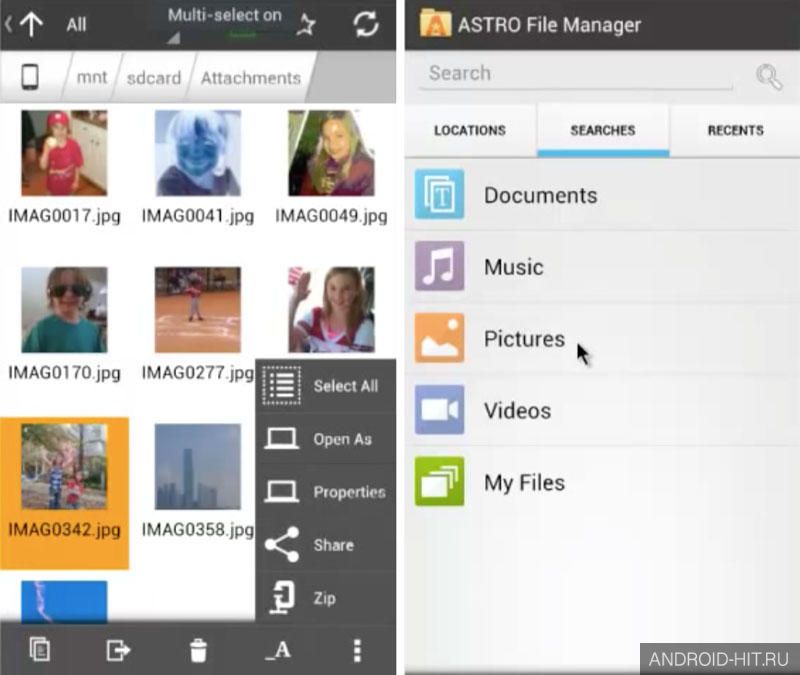The height and width of the screenshot is (675, 800).
Task: Tap the IMAG0049.jpg file name
Action: click(331, 216)
